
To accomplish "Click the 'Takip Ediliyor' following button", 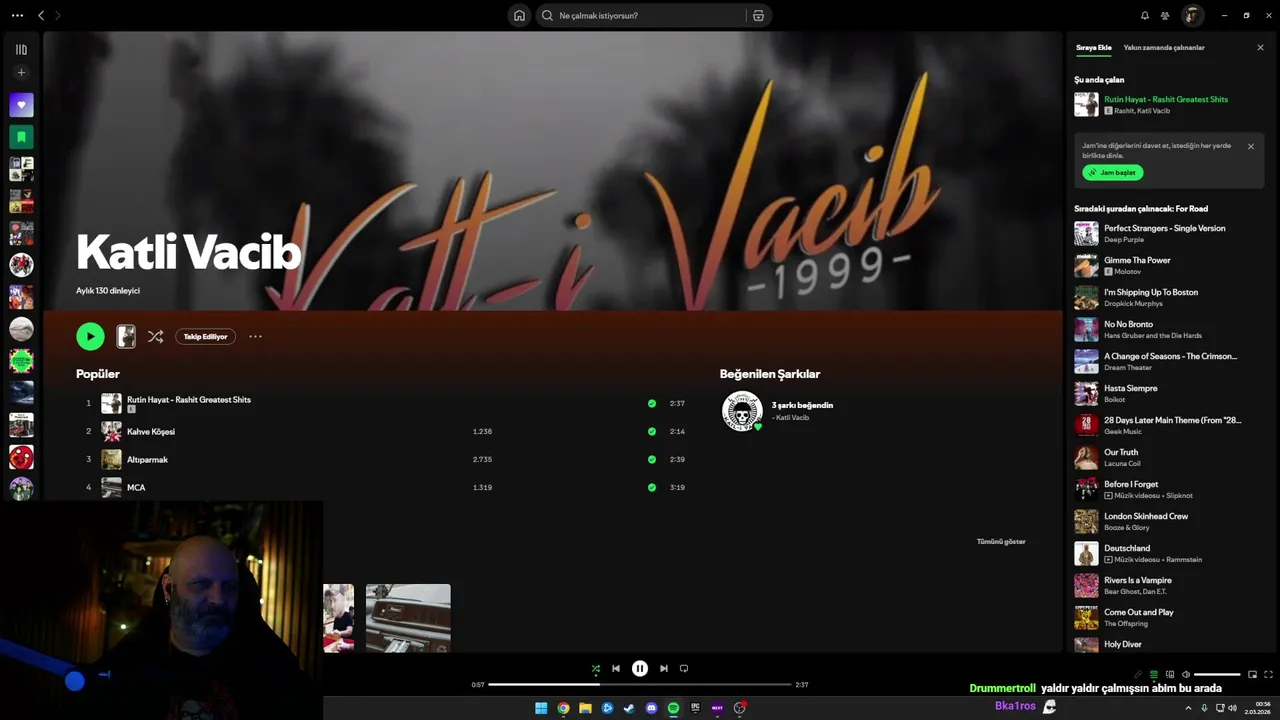I will pos(206,337).
